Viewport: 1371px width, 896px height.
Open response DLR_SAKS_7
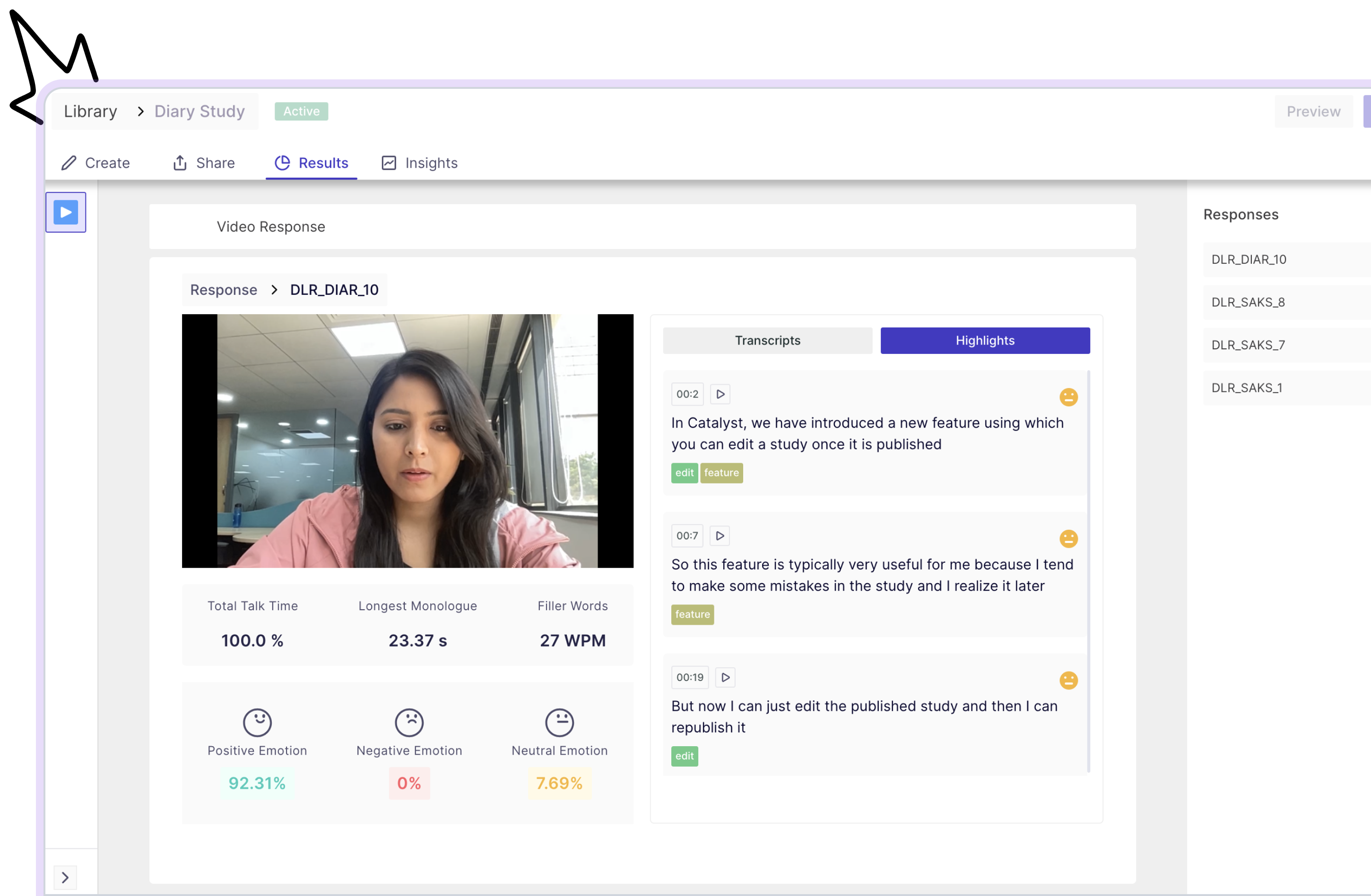1287,345
